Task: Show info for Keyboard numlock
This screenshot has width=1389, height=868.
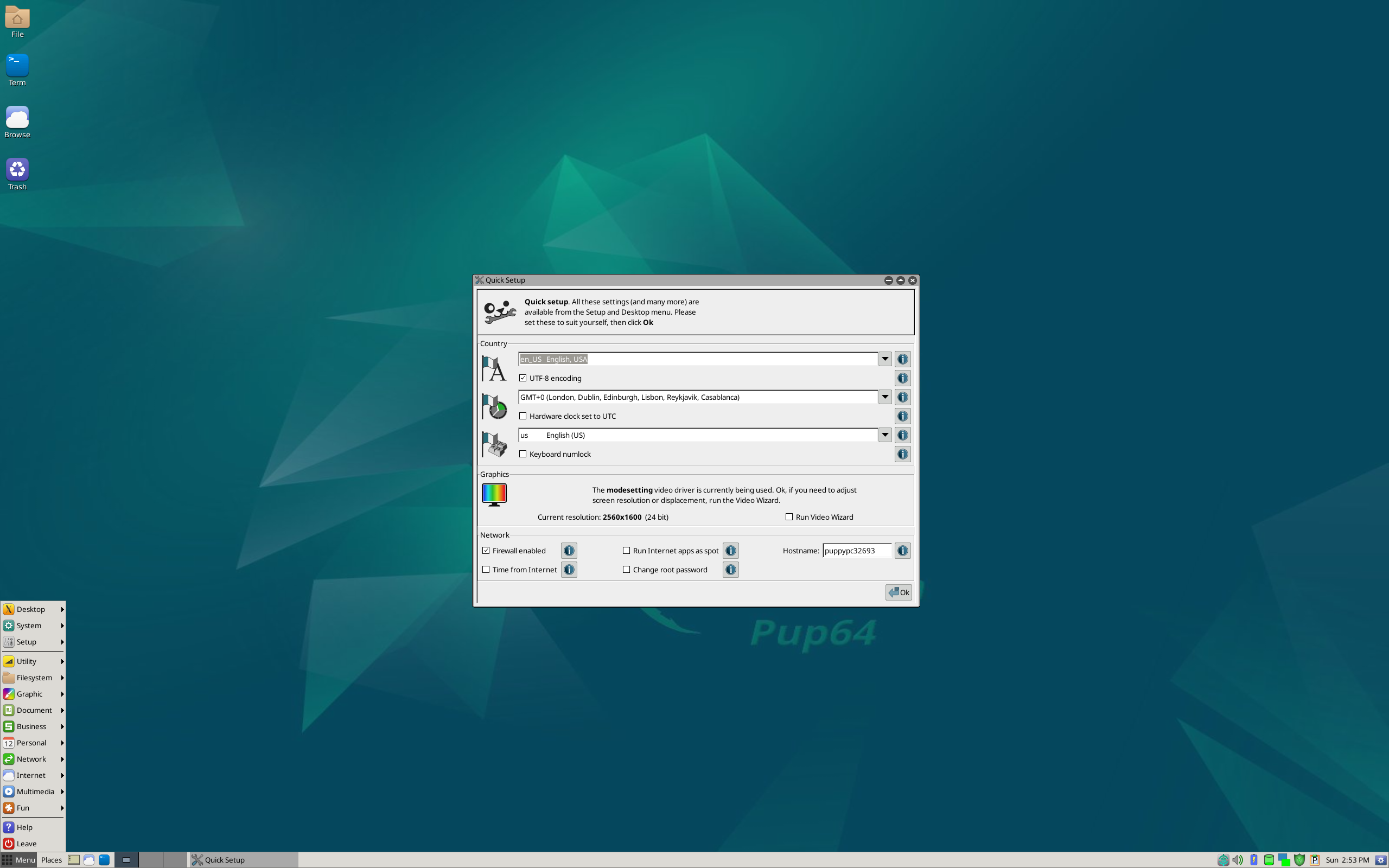Action: [902, 454]
